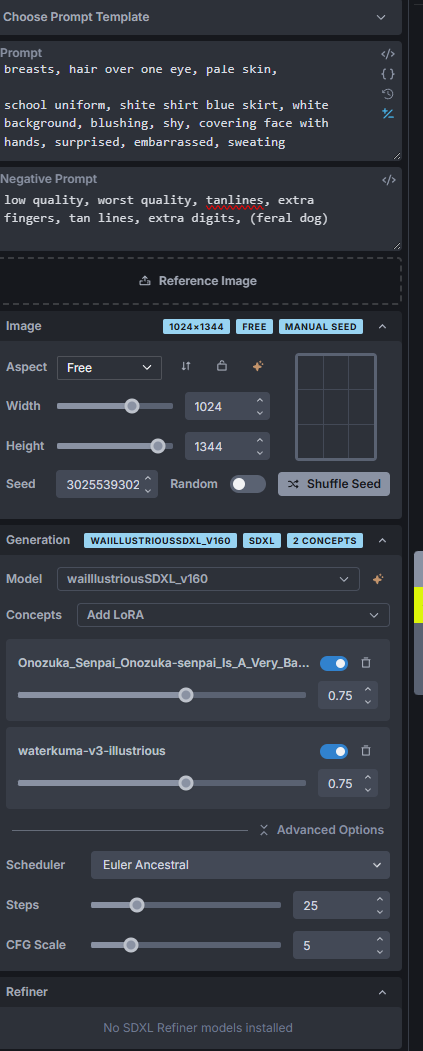Decrease waterkuma-v3 weight 0.75 down stepper

tap(367, 790)
